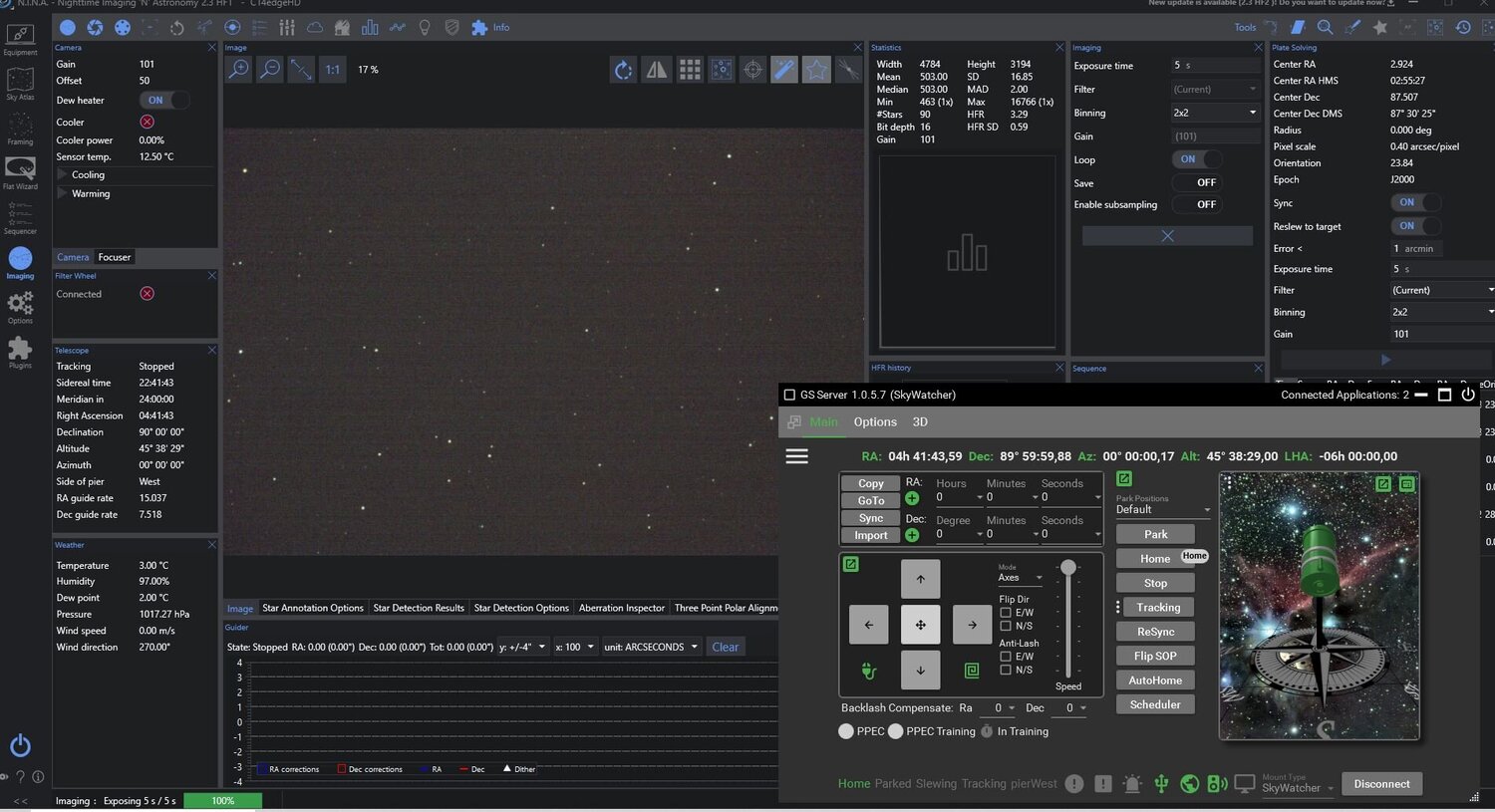The image size is (1495, 812).
Task: Open the 3D tab in GS Server
Action: coord(920,422)
